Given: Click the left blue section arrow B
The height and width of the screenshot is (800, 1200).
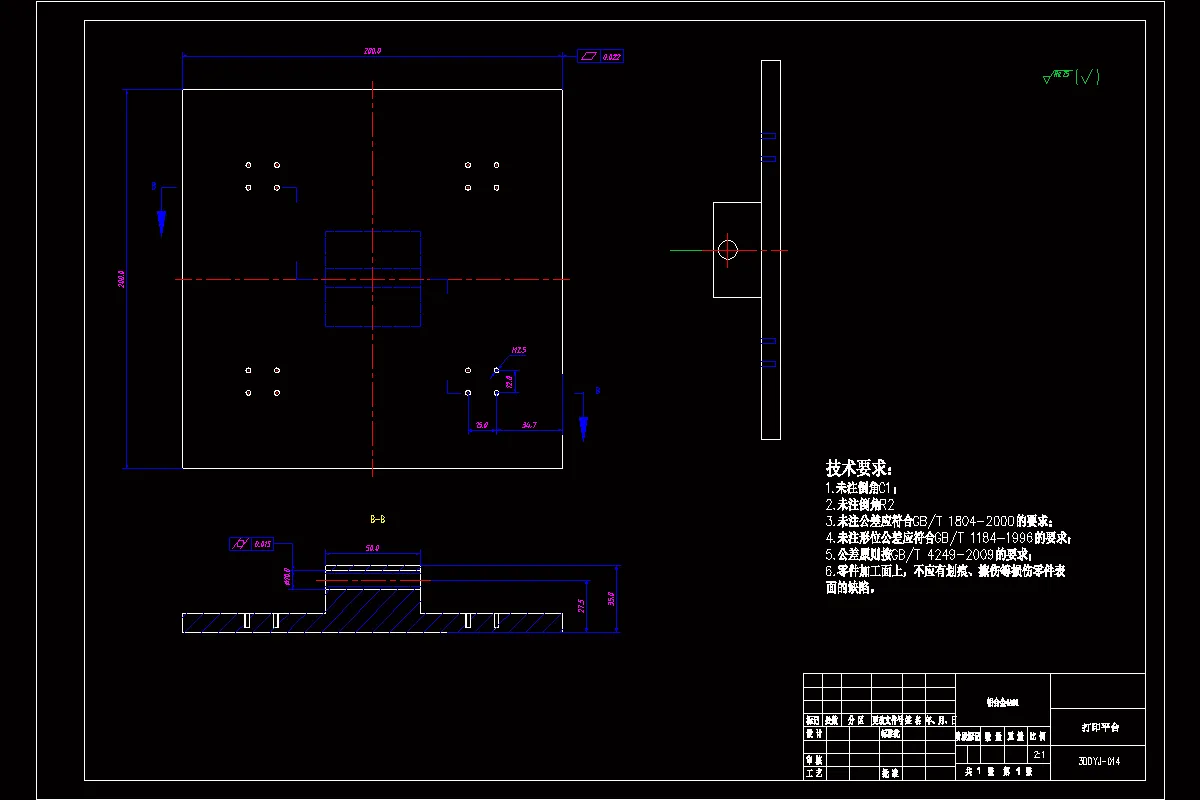Looking at the screenshot, I should 161,222.
